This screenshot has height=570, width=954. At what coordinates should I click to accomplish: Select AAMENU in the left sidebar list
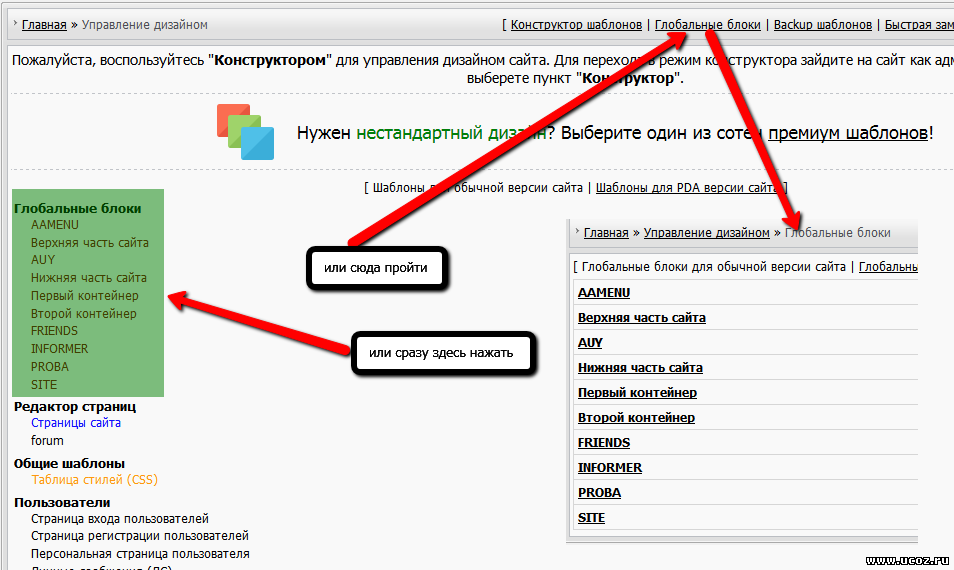point(54,225)
